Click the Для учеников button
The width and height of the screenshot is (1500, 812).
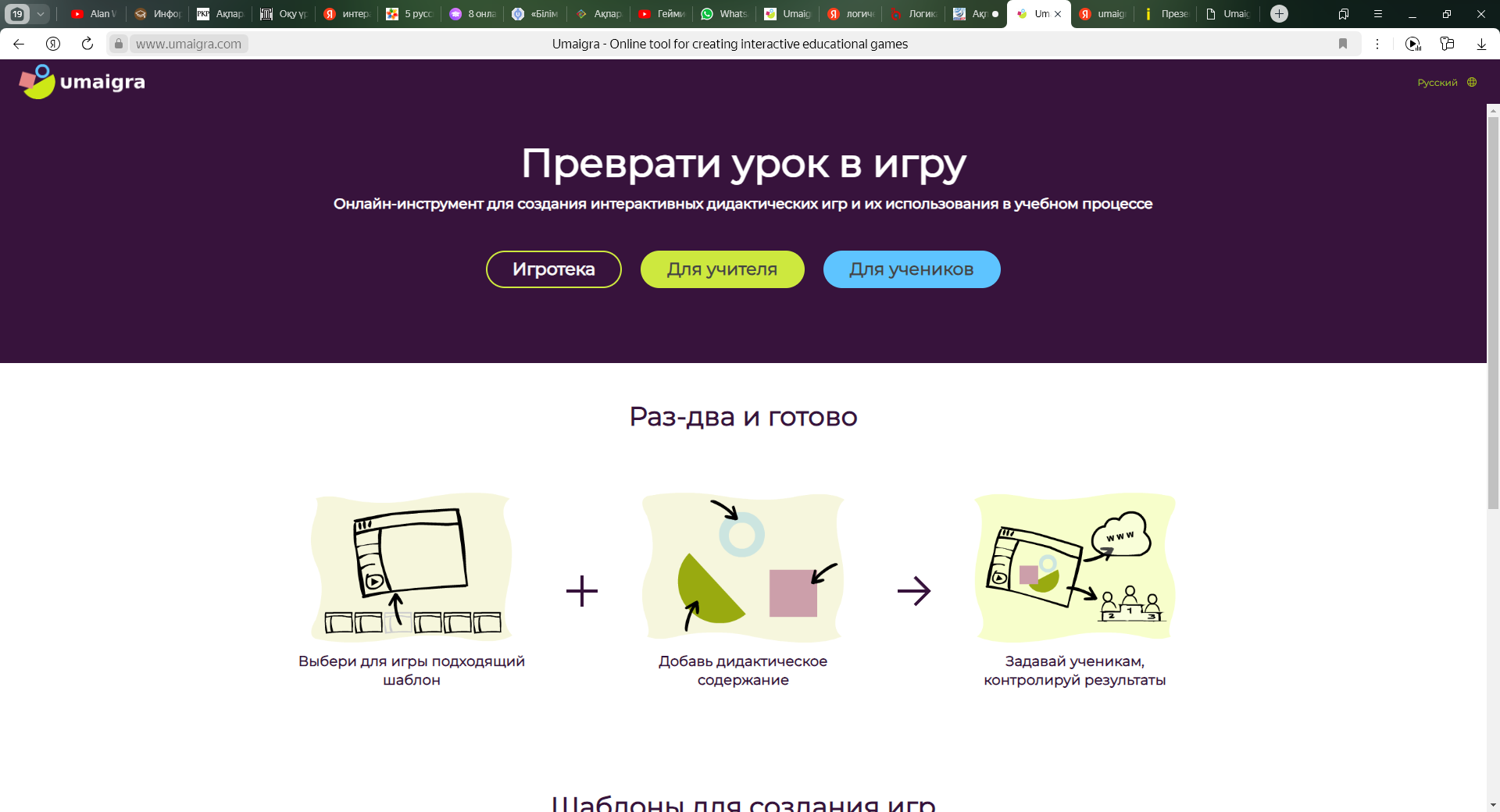[x=912, y=269]
